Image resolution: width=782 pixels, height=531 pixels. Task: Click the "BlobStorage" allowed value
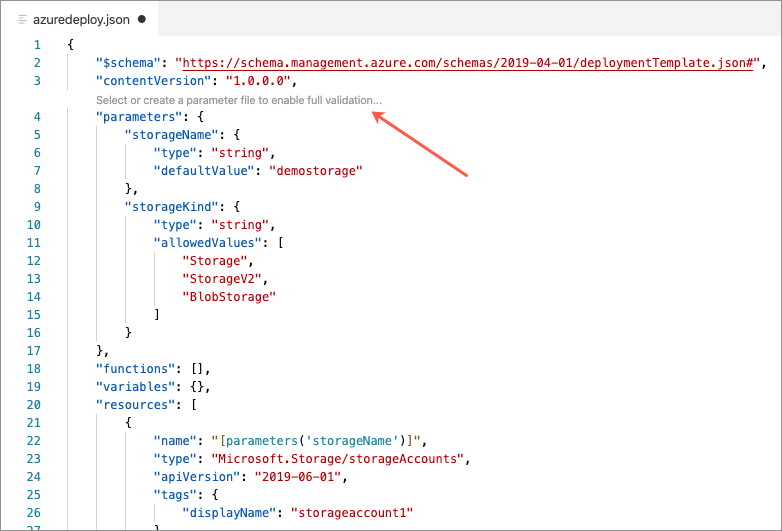coord(229,297)
